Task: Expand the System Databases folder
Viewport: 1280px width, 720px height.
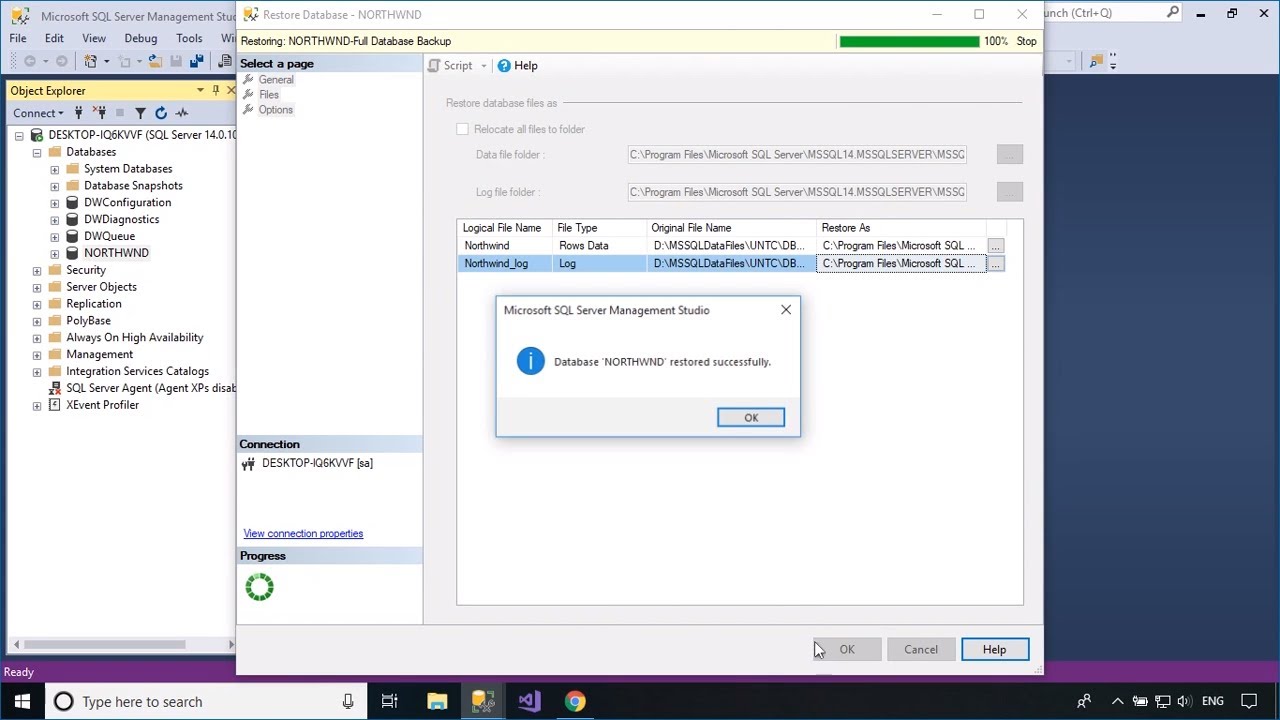Action: pyautogui.click(x=55, y=170)
